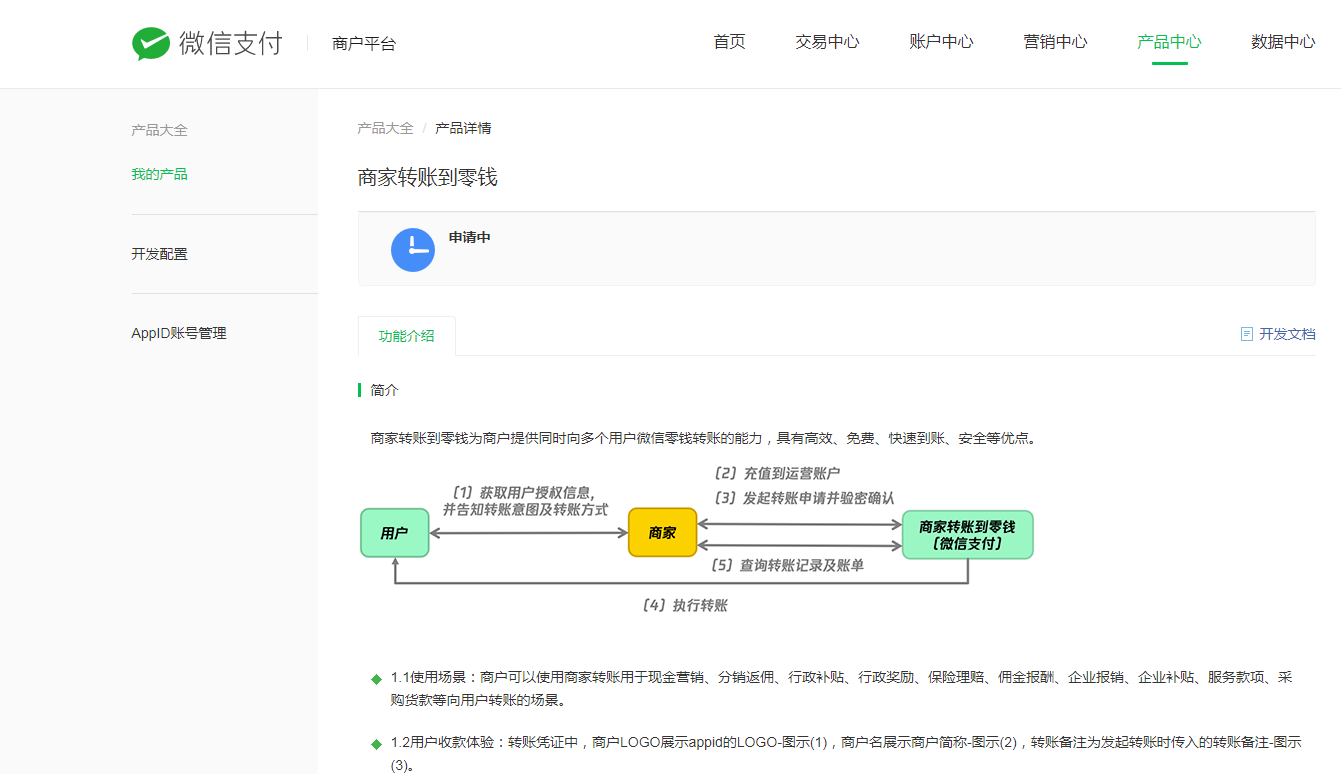Screen dimensions: 1341x774
Task: Switch to 营销中心 navigation item
Action: [x=1055, y=42]
